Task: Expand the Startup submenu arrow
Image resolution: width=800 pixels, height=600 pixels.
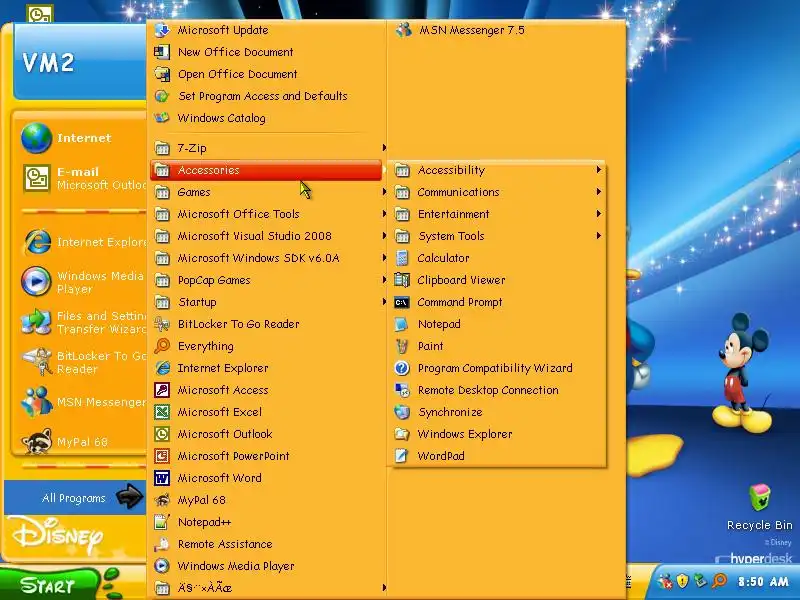Action: coord(384,302)
